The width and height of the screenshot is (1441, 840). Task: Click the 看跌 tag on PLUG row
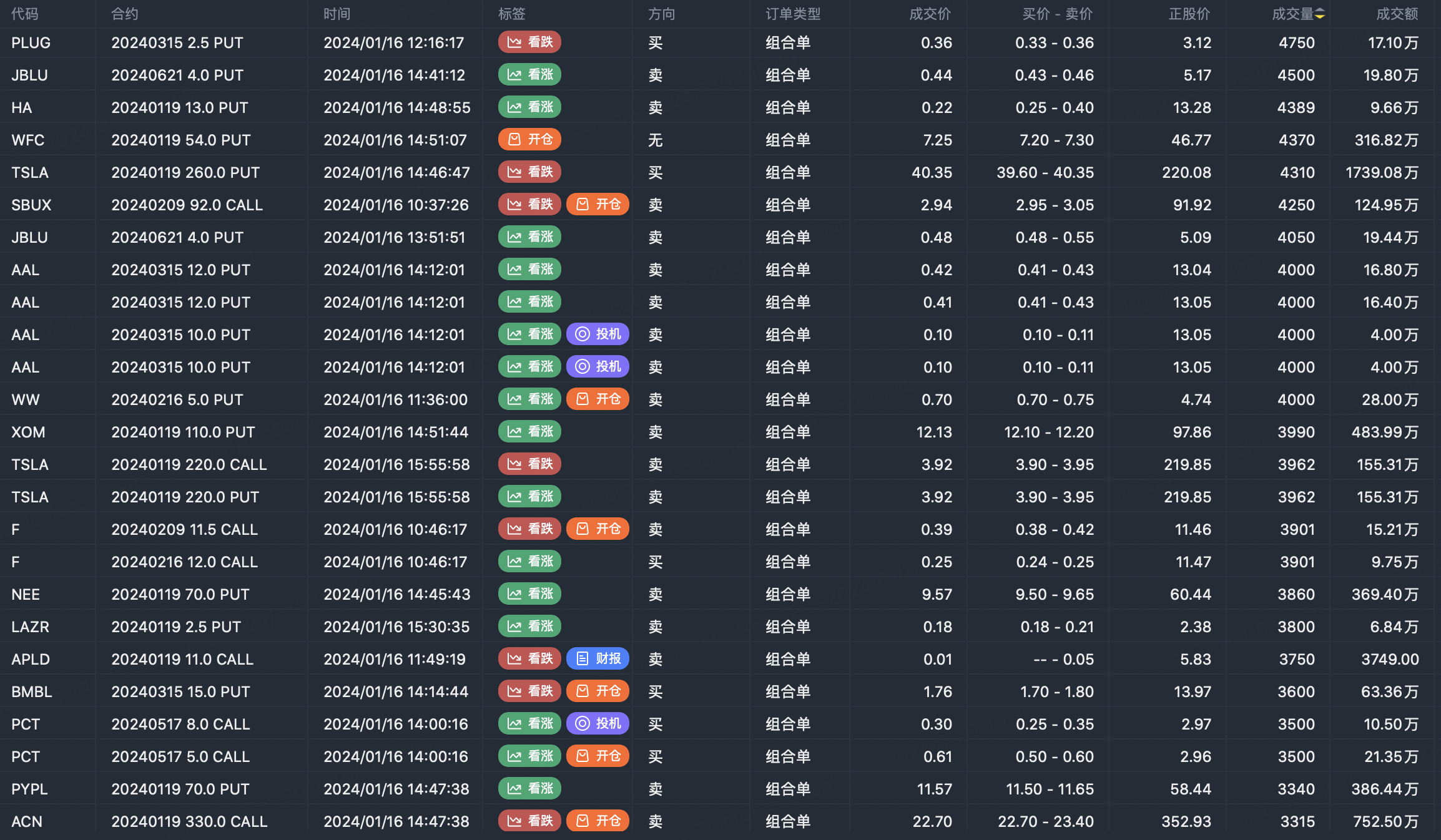529,42
